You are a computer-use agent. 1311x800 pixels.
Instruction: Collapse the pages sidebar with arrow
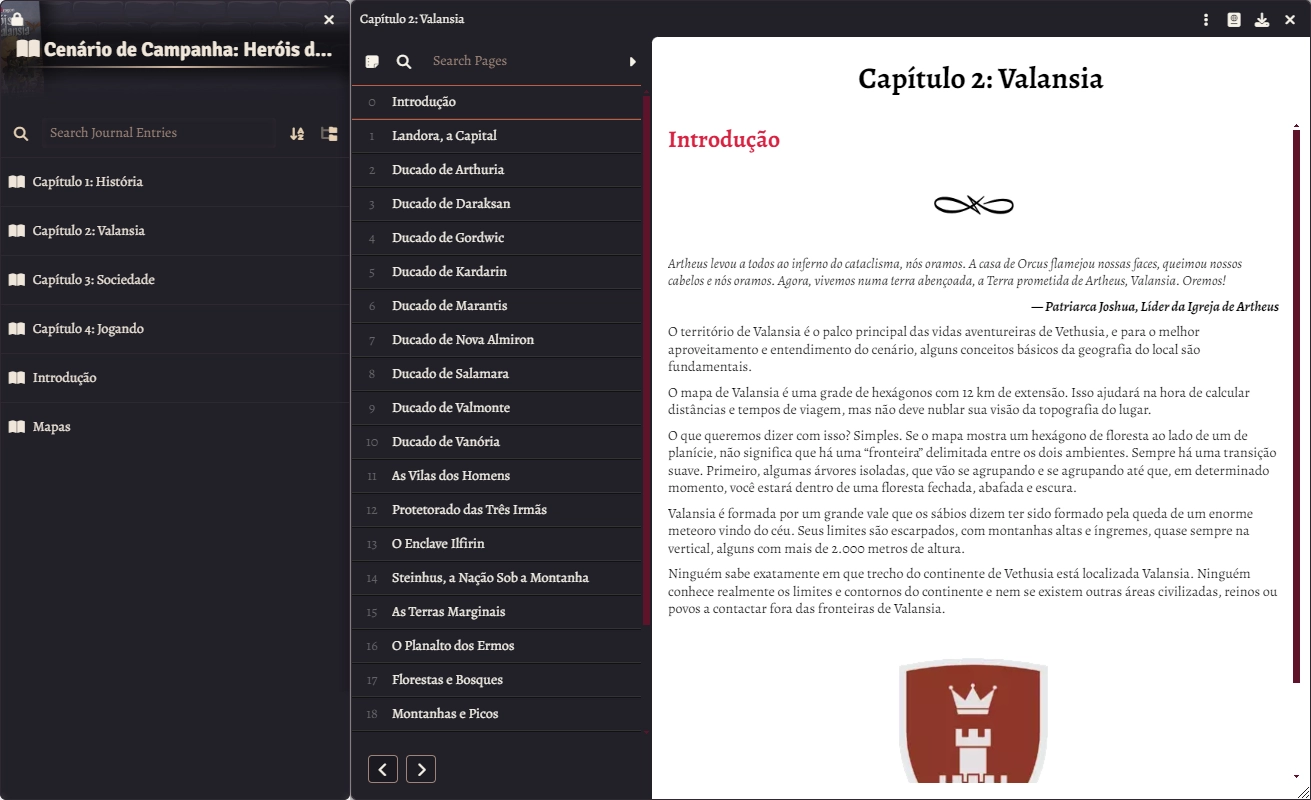pyautogui.click(x=633, y=62)
